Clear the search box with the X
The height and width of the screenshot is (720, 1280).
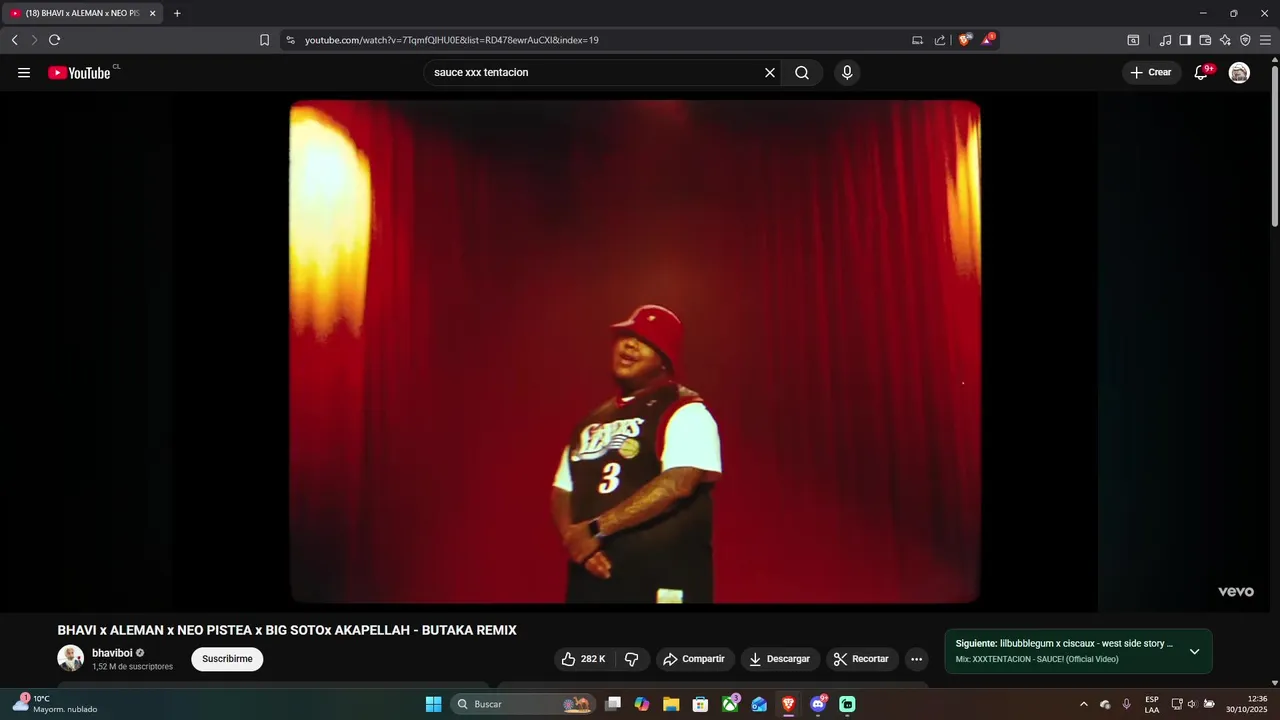[x=770, y=73]
